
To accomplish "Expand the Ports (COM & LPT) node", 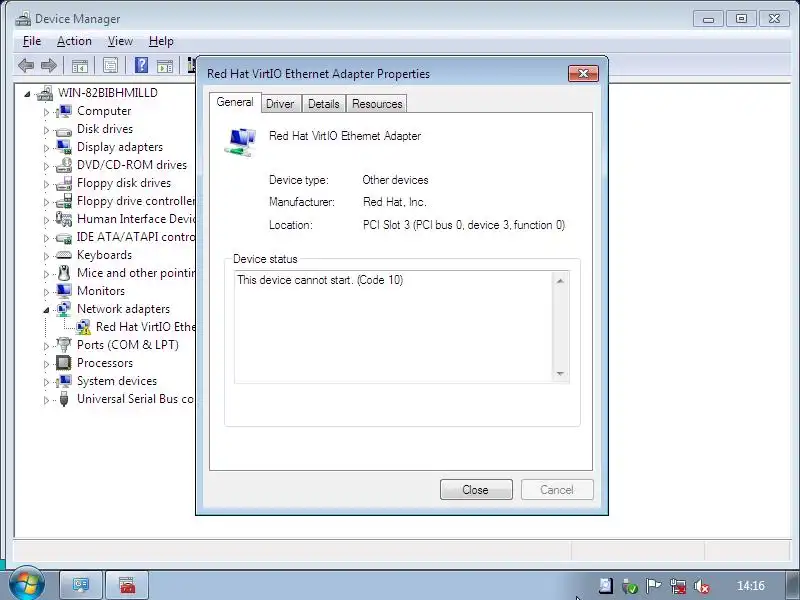I will (x=46, y=346).
